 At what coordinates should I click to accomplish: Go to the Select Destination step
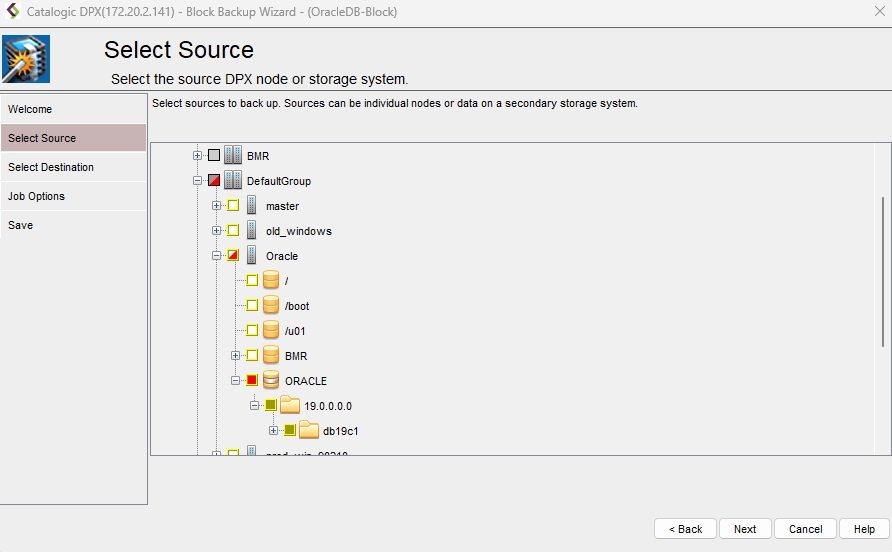51,167
